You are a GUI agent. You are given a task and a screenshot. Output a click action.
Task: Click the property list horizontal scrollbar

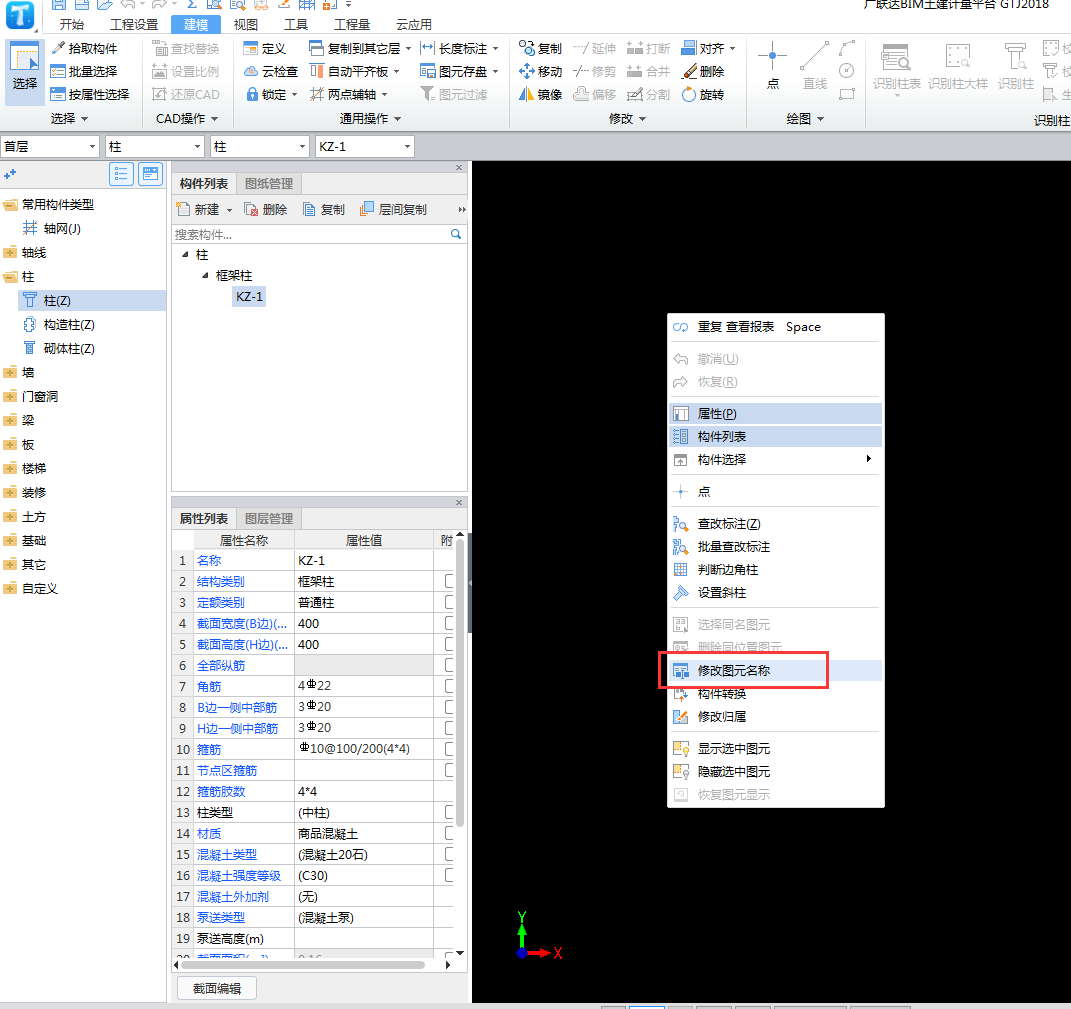click(x=304, y=965)
